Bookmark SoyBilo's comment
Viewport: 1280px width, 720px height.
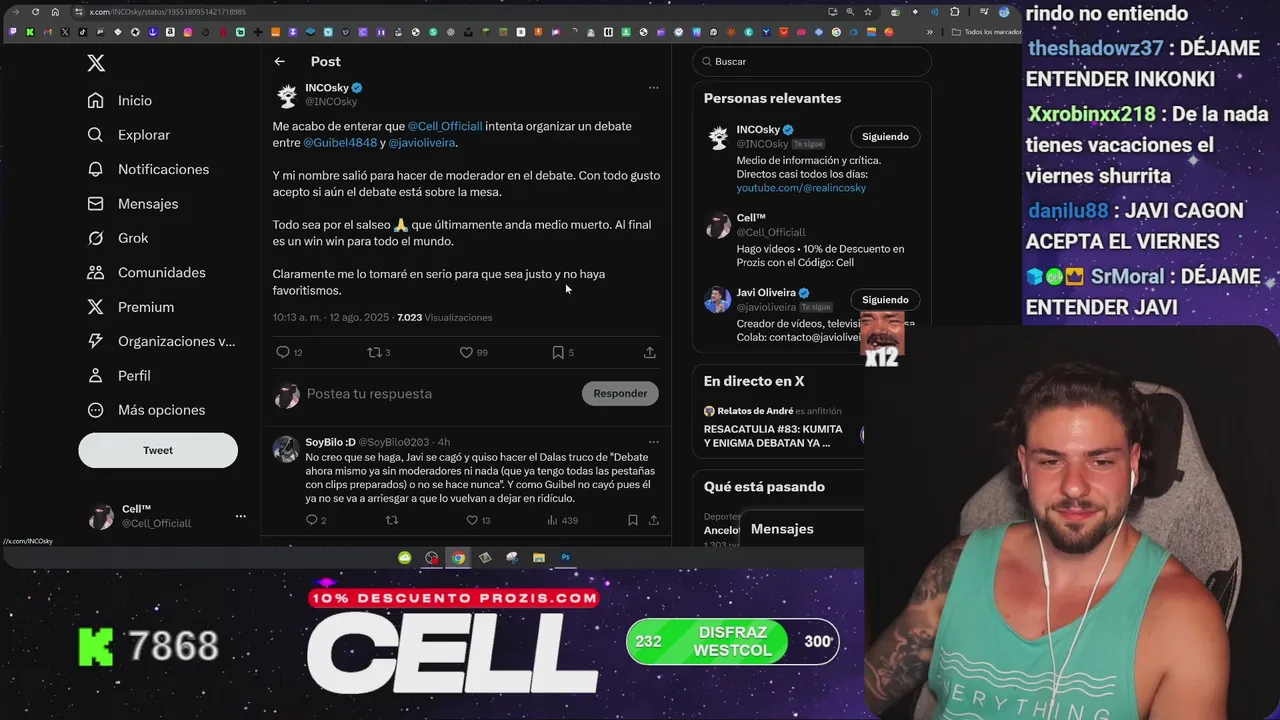(x=632, y=520)
